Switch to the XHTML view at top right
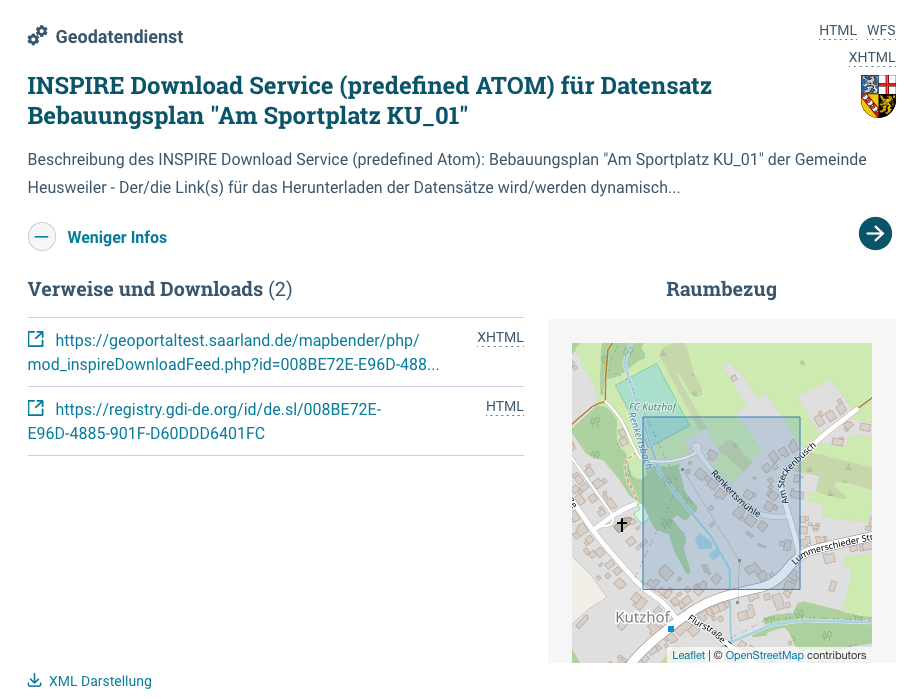 [x=872, y=57]
